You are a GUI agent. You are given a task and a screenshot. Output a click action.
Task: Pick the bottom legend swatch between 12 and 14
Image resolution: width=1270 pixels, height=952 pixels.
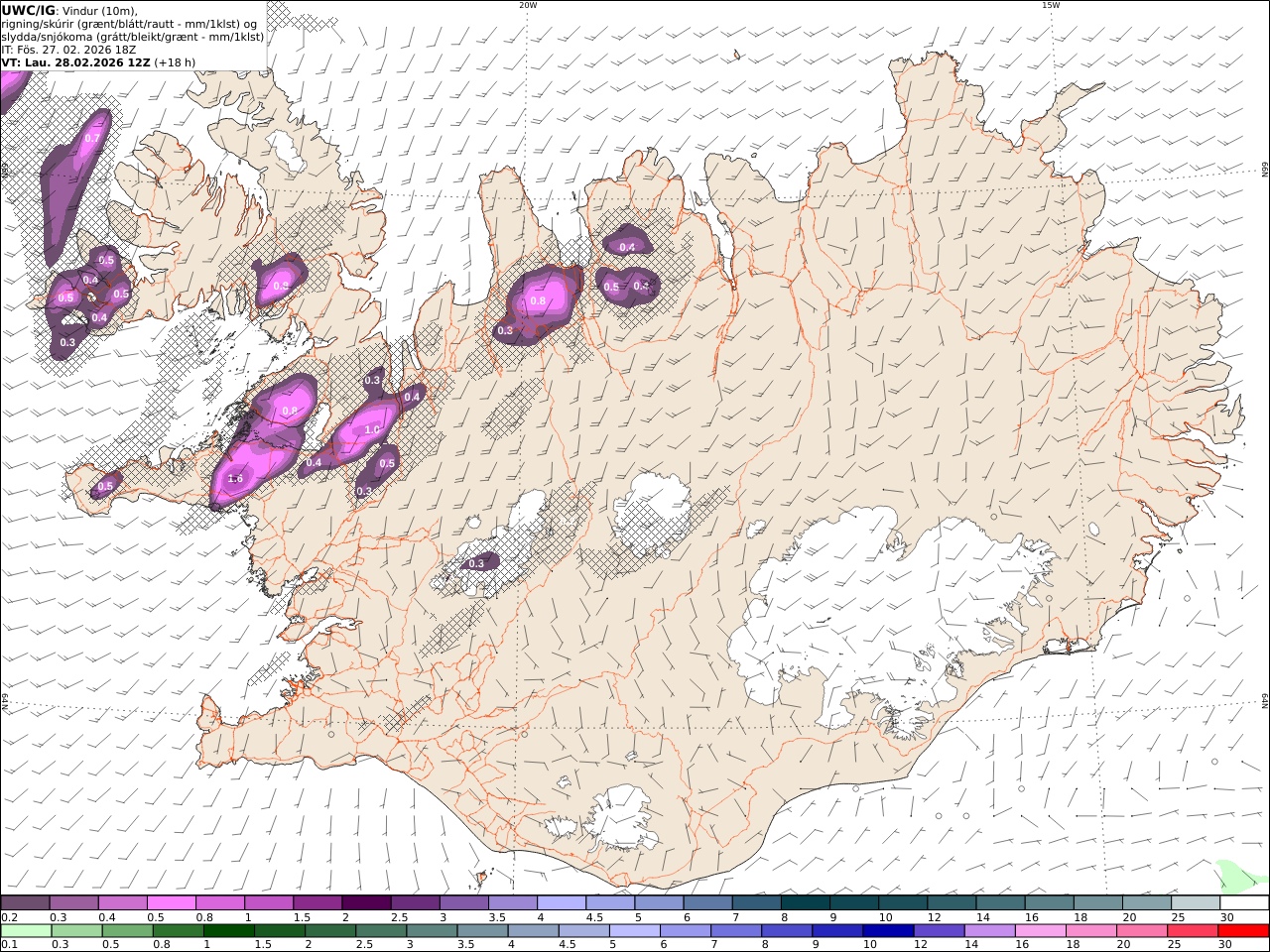939,931
